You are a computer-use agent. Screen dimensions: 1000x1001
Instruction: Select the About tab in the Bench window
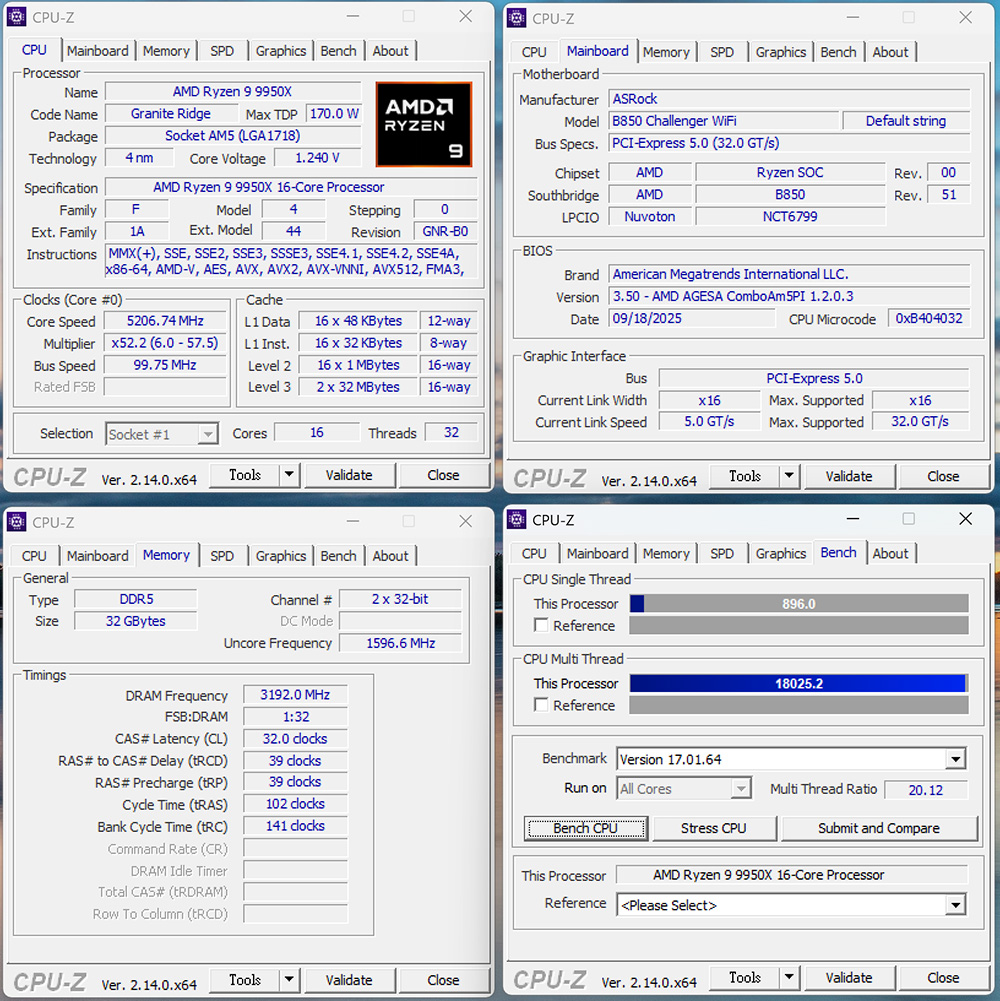coord(890,553)
